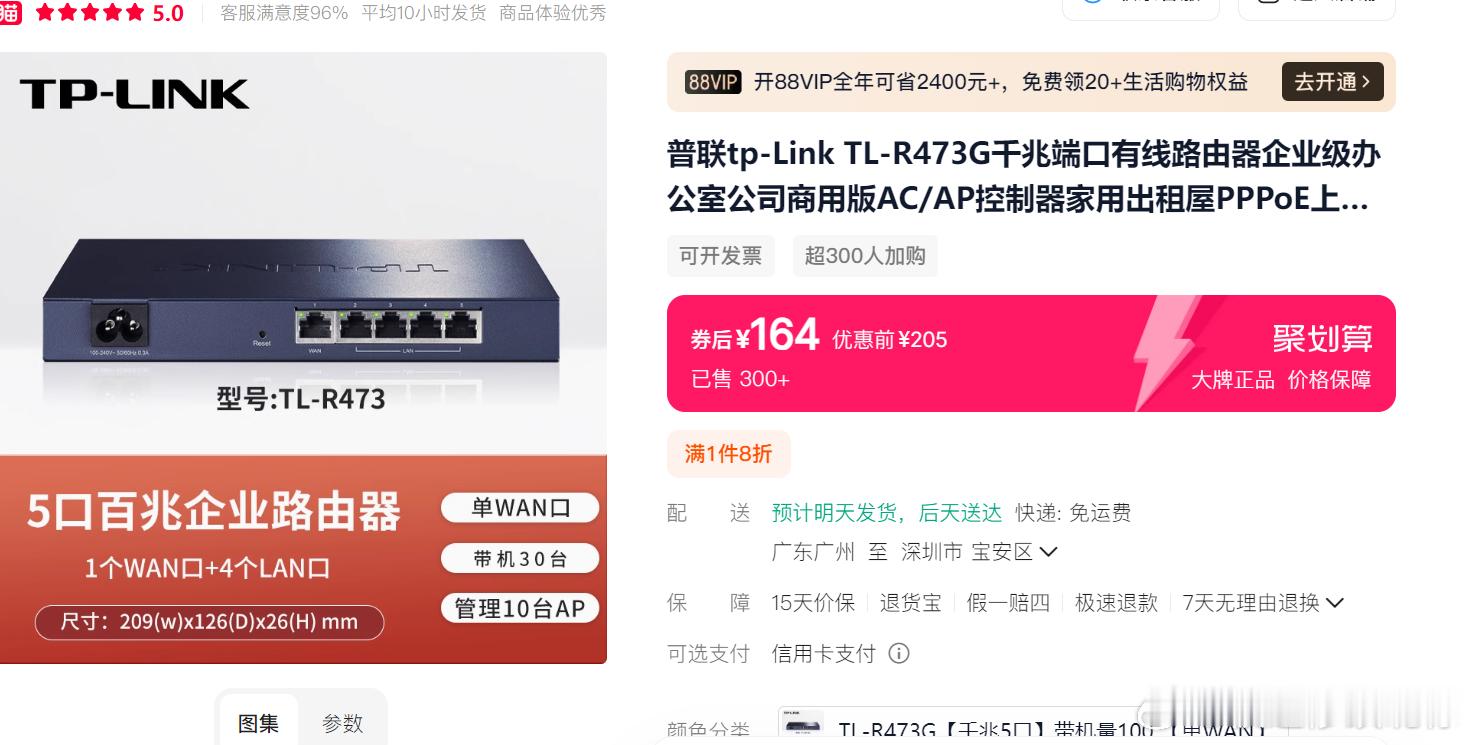1473x745 pixels.
Task: Click the TP-LINK logo in the product image
Action: tap(134, 94)
